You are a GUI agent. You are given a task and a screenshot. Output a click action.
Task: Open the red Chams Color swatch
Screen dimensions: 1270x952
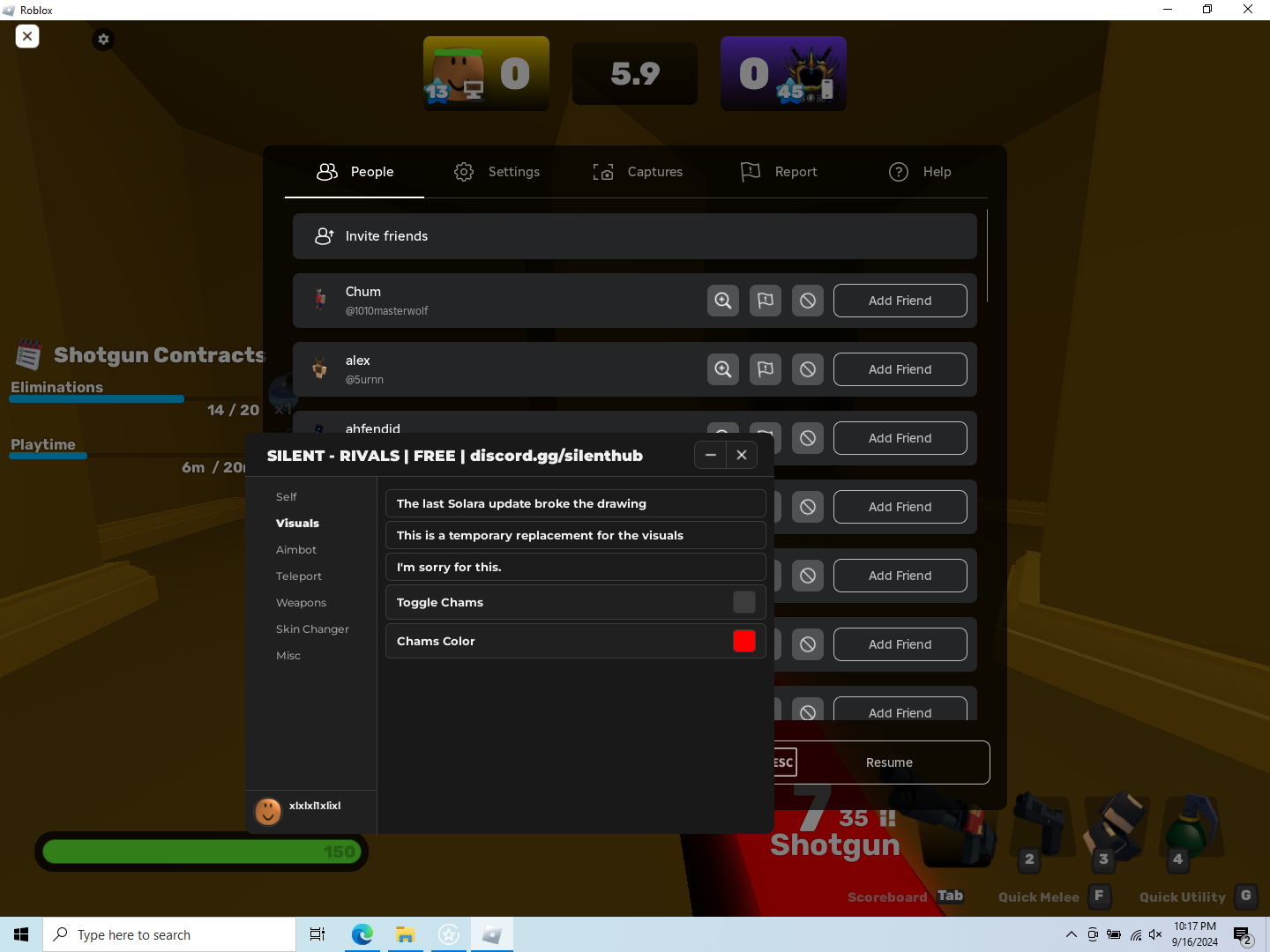[744, 641]
